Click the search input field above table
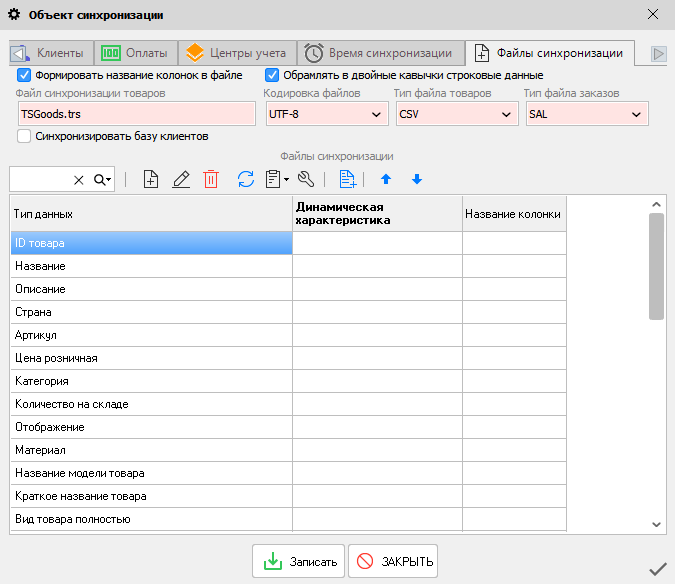The image size is (675, 584). (40, 179)
